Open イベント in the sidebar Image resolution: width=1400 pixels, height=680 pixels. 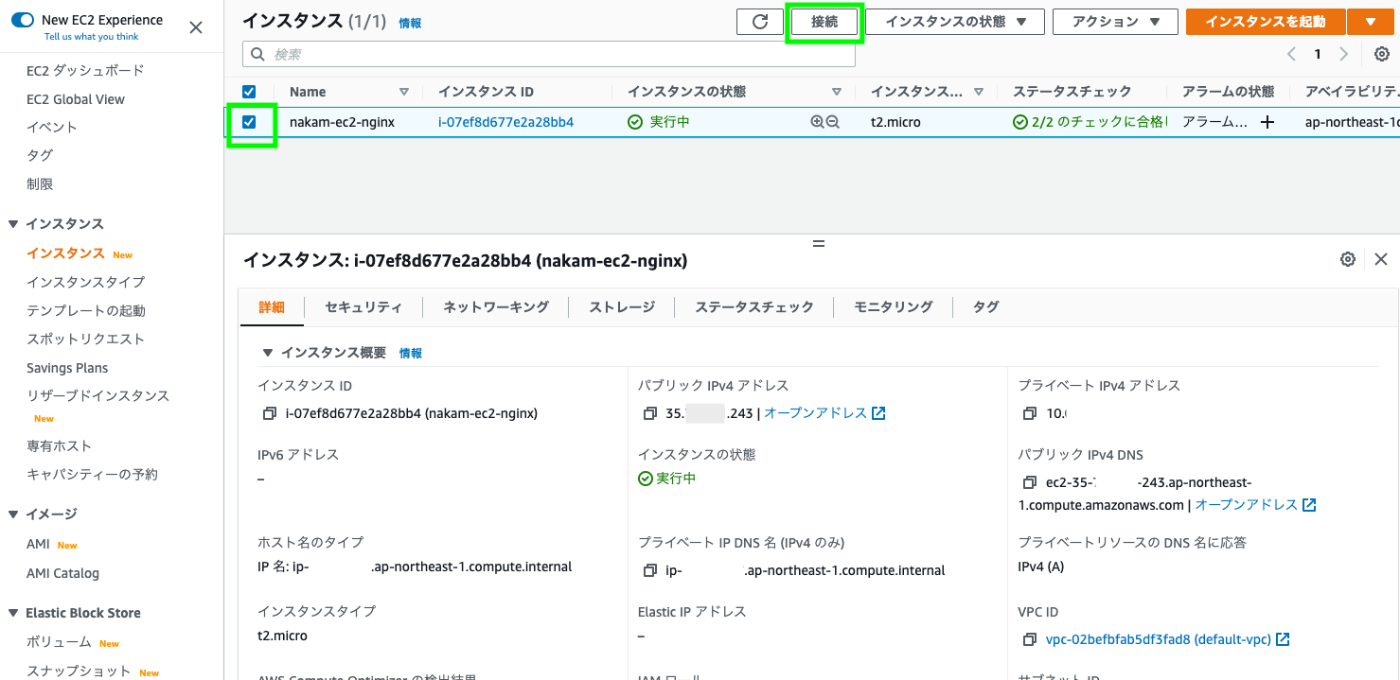(x=52, y=127)
